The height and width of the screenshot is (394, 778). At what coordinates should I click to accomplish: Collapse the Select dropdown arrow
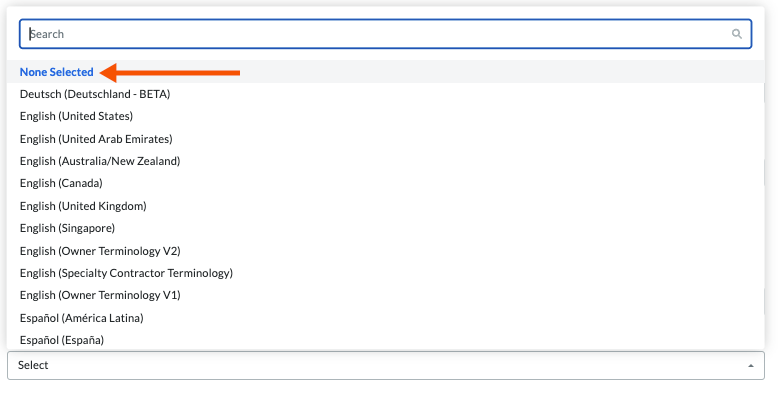[x=751, y=366]
